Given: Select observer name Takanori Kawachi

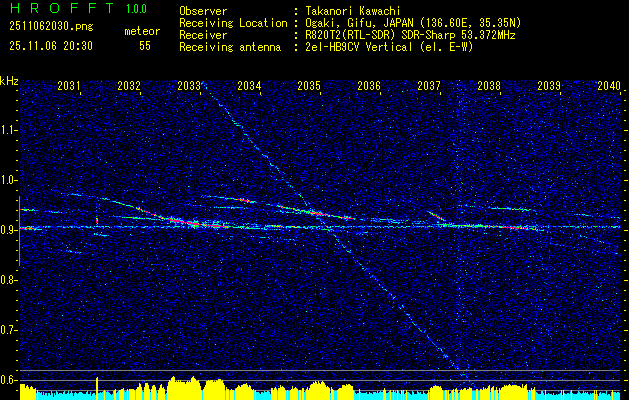Looking at the screenshot, I should [x=352, y=11].
